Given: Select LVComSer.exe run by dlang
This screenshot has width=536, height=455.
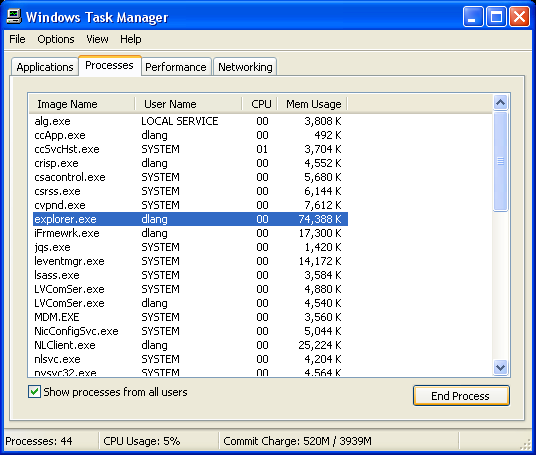Looking at the screenshot, I should 190,303.
